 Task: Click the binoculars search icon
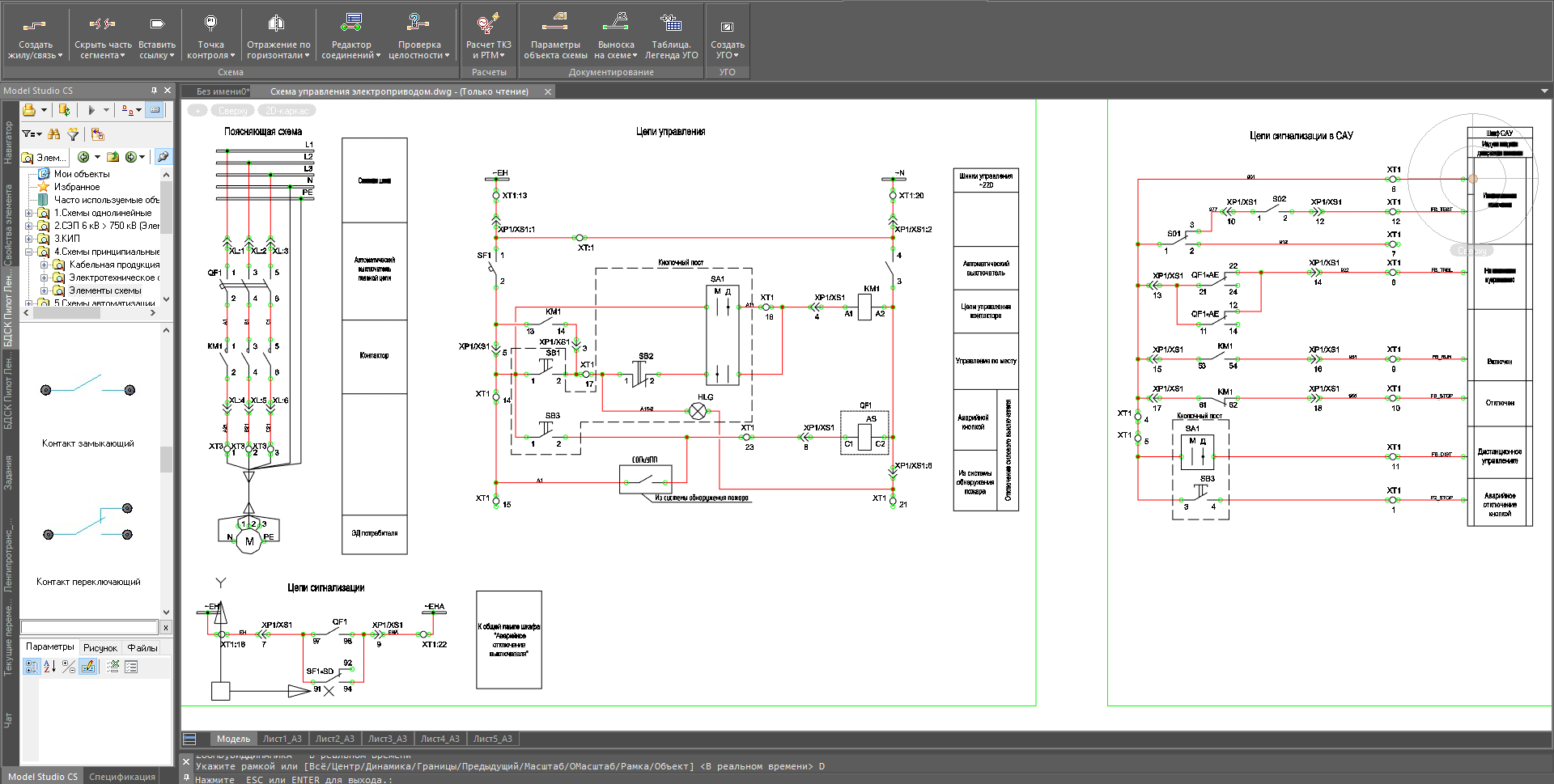pyautogui.click(x=54, y=133)
